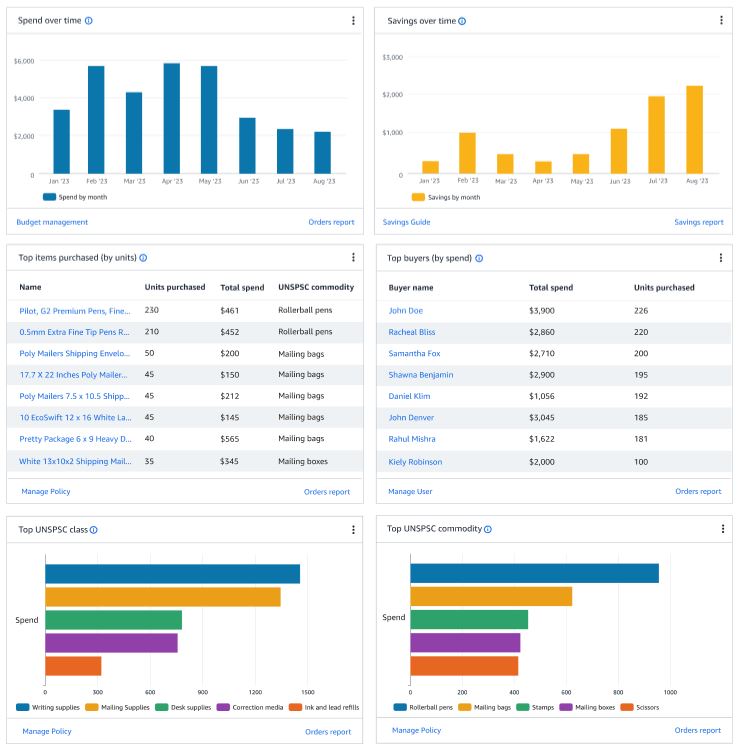Click Correction media legend swatch
Screen dimensions: 738x751
point(223,707)
